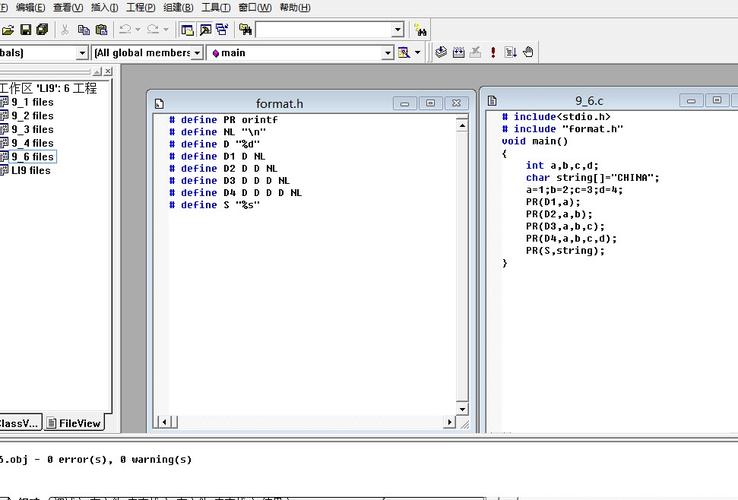Click the Cut scissors icon
Screen dimensions: 738x500
pyautogui.click(x=66, y=30)
